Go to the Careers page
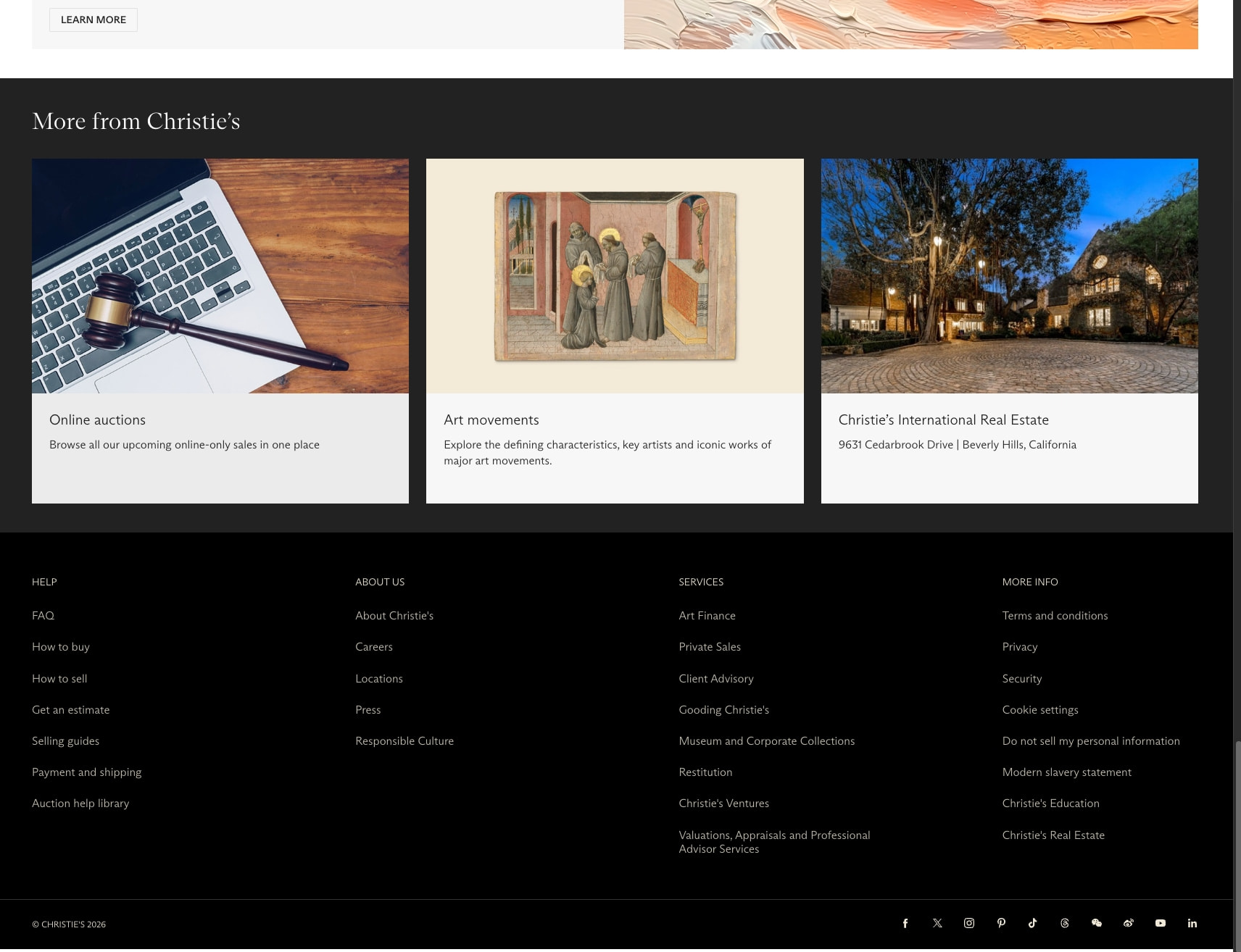Screen dimensions: 1241x952 click(x=374, y=646)
